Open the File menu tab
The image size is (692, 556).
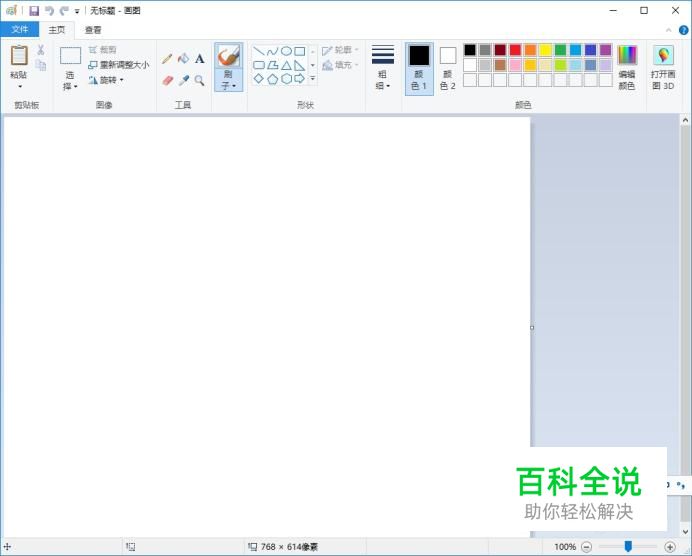19,30
